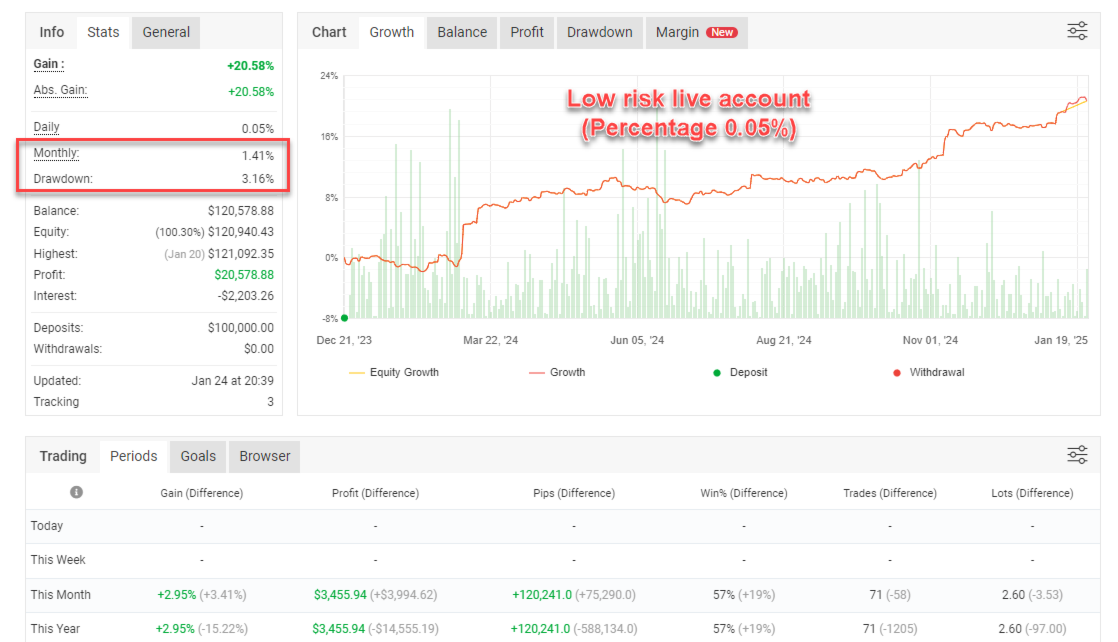Click the info icon in the Periods table
The width and height of the screenshot is (1118, 642).
tap(76, 492)
